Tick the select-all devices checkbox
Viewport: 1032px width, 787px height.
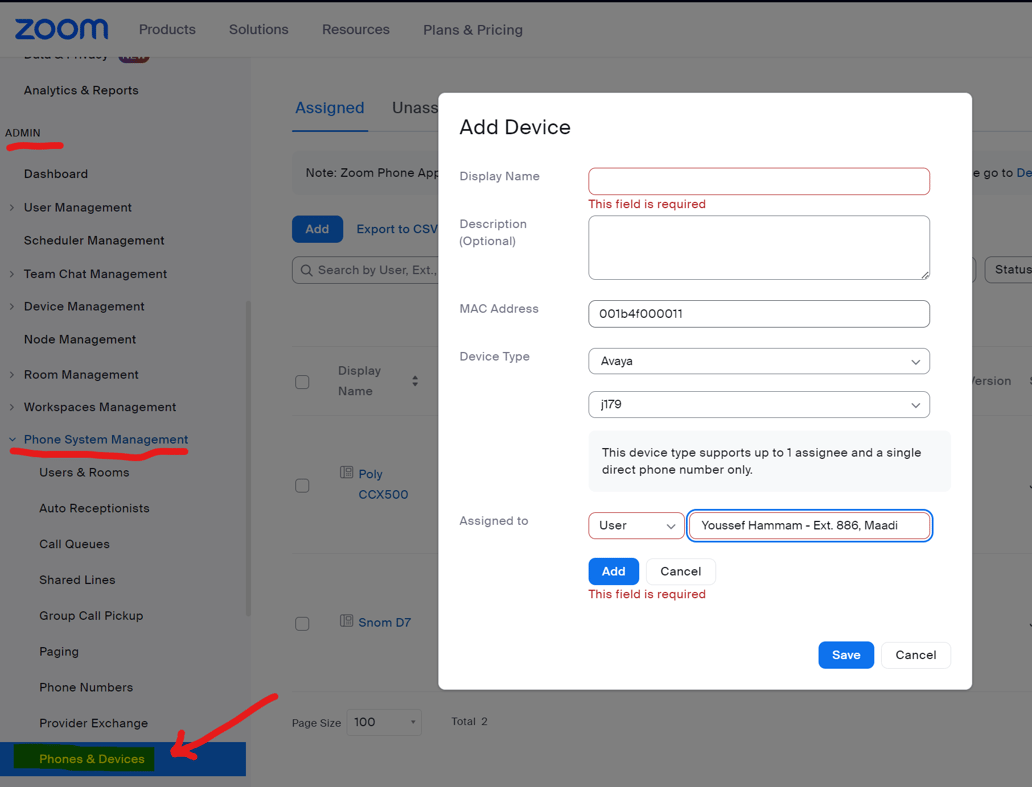click(302, 382)
